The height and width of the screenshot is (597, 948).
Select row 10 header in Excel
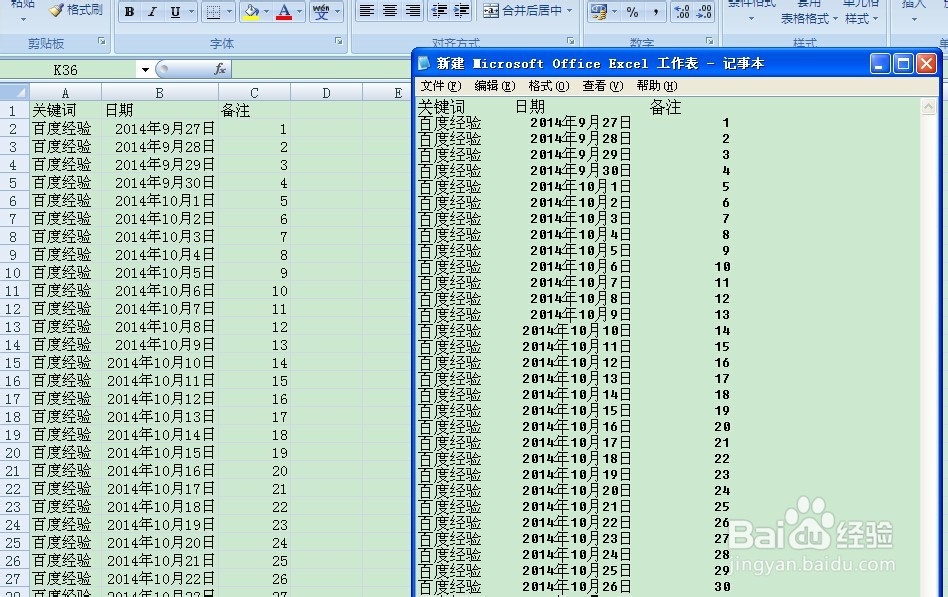tap(14, 273)
